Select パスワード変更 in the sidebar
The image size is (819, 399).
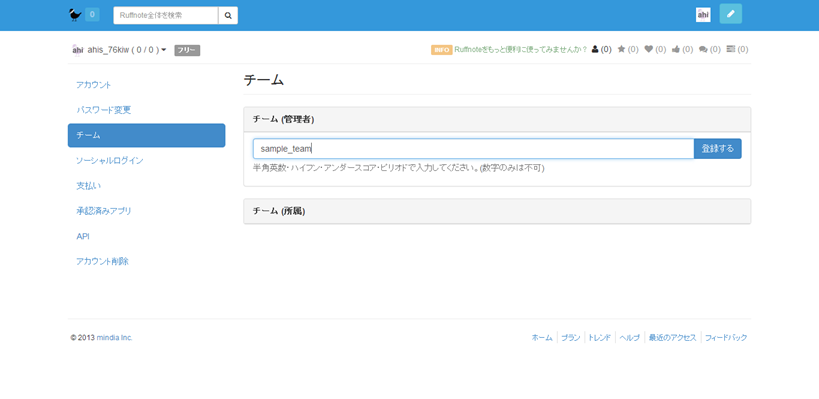click(x=103, y=110)
